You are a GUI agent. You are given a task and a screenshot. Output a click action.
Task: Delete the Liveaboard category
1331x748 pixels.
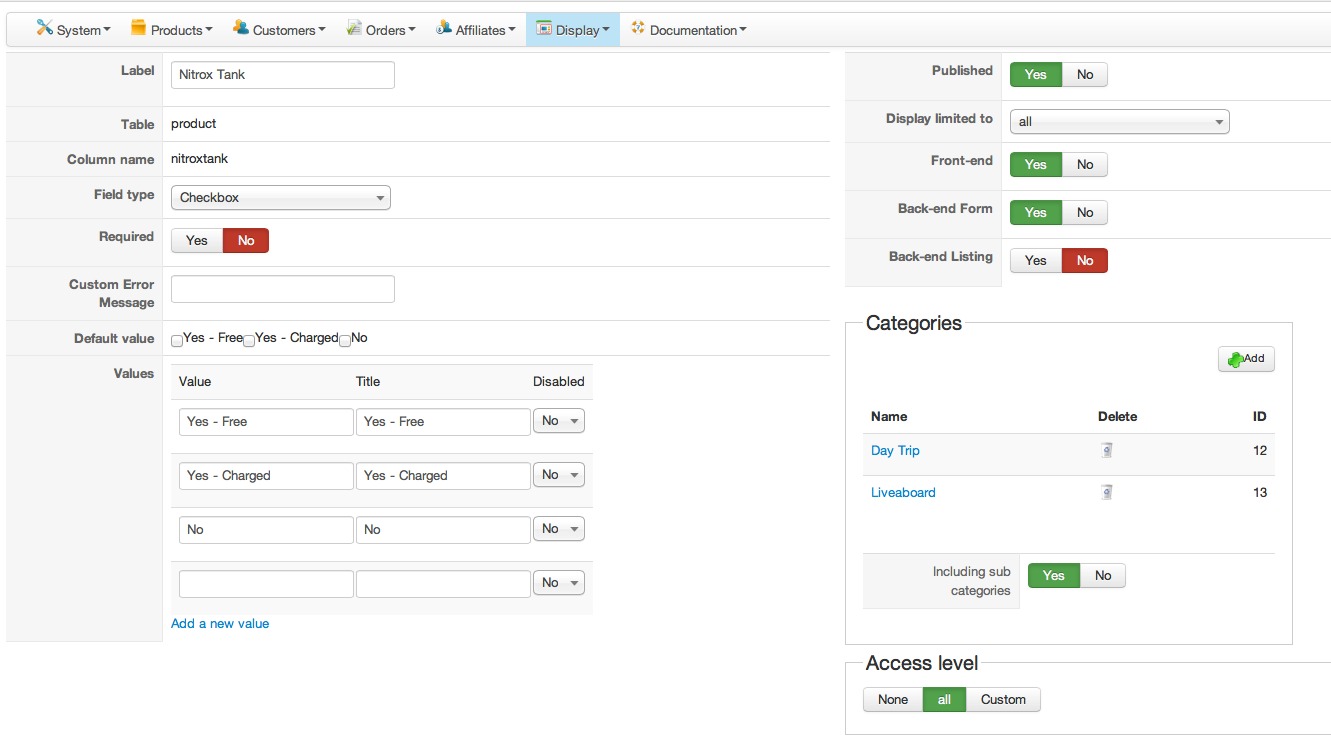coord(1107,493)
